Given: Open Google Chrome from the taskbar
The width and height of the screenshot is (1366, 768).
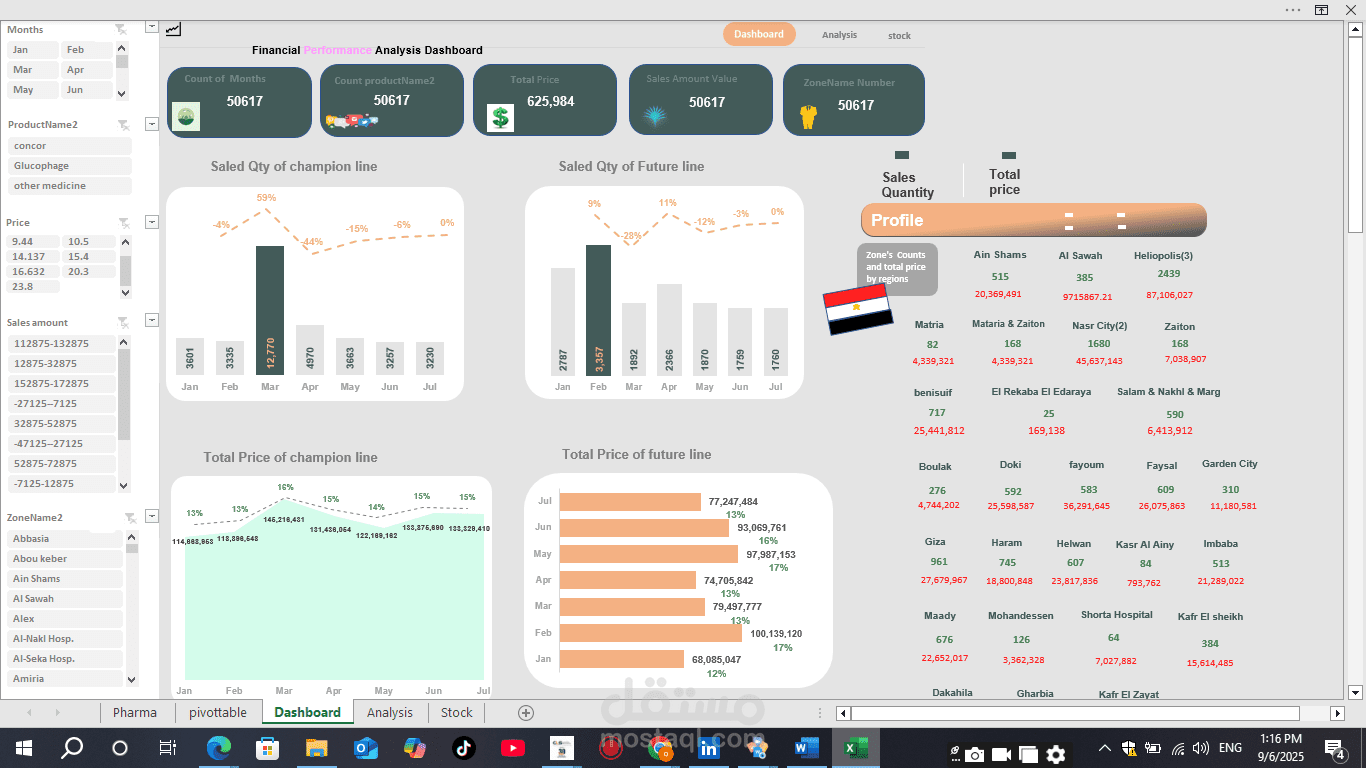Looking at the screenshot, I should (660, 748).
